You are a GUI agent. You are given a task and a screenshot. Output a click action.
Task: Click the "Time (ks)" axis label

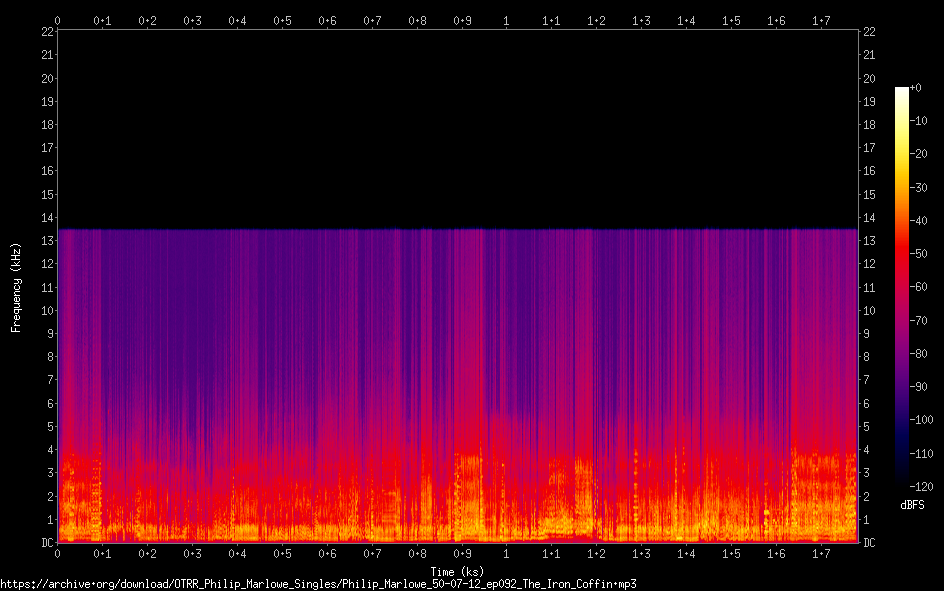coord(456,572)
